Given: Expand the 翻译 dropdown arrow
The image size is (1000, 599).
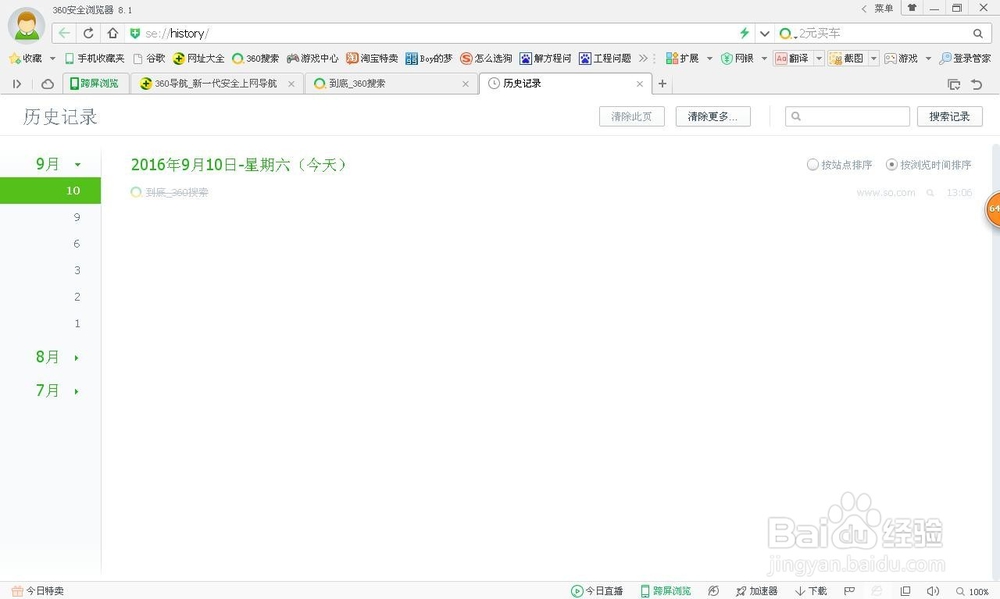Looking at the screenshot, I should click(819, 59).
